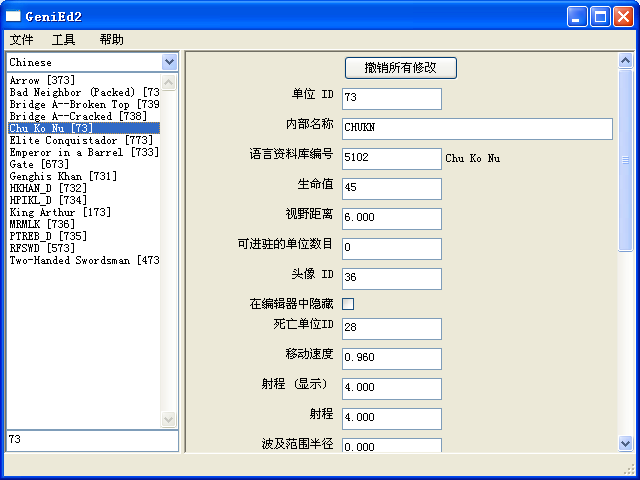Click the 移动速度 field showing 0.960
Screen dimensions: 640x480
tap(391, 358)
